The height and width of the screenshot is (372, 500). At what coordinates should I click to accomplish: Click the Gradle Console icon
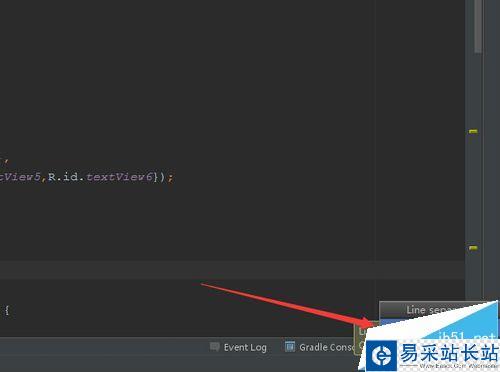pos(290,347)
